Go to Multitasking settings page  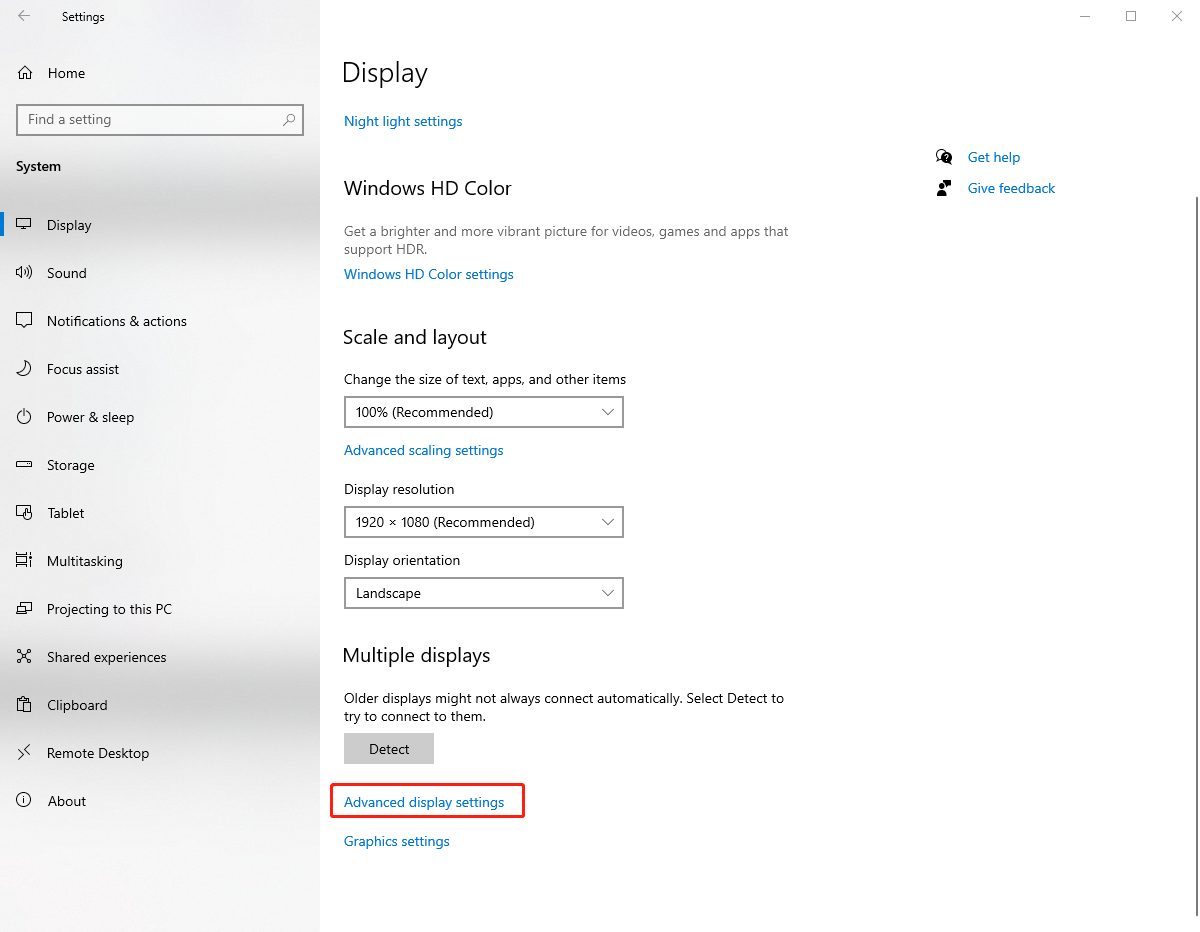tap(85, 561)
